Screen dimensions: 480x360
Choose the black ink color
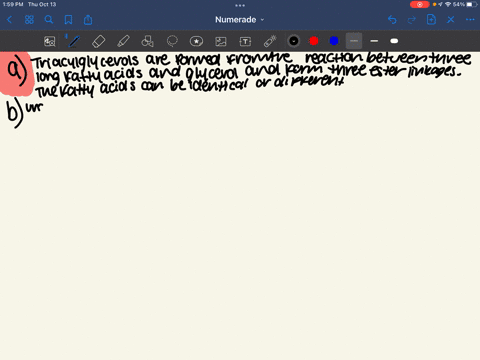tap(294, 41)
